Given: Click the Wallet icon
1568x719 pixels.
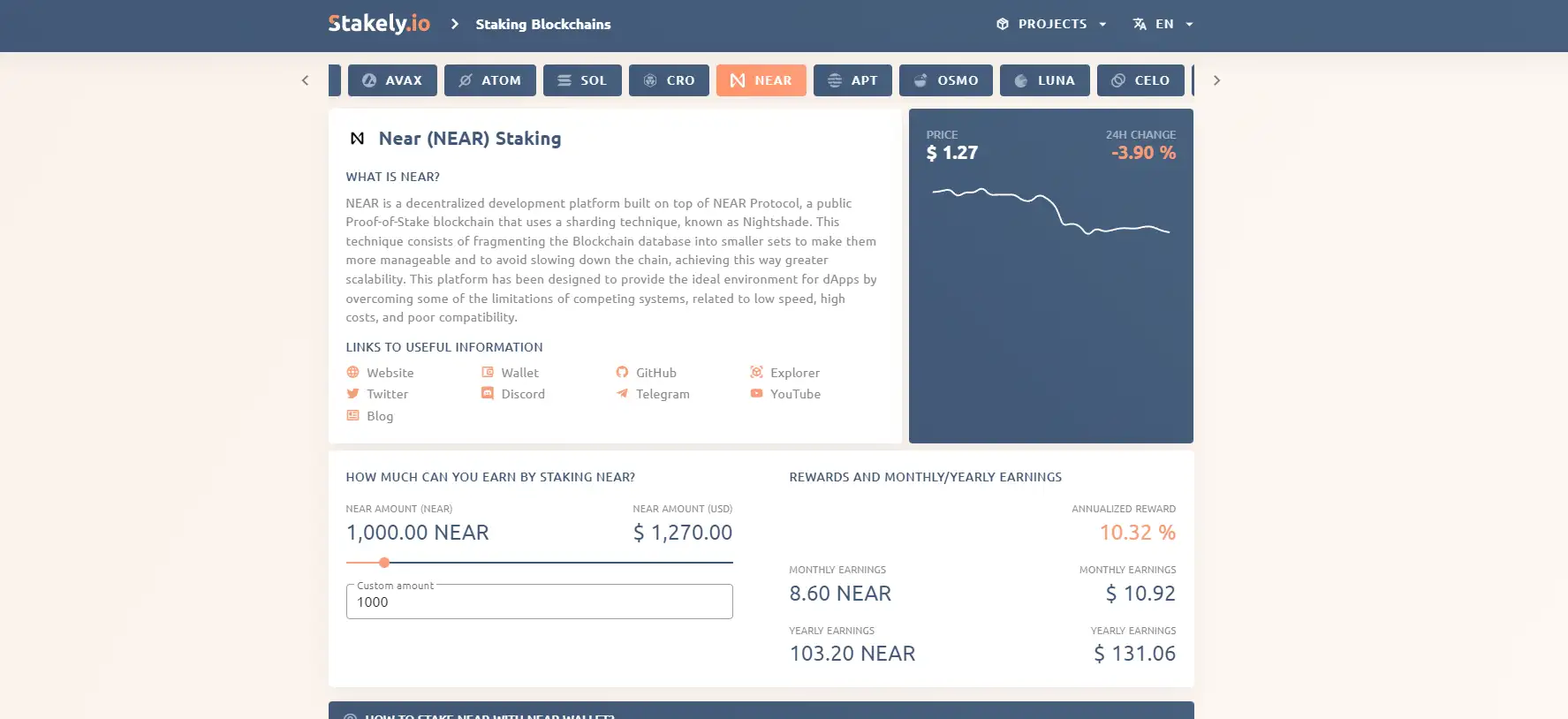Looking at the screenshot, I should pos(488,373).
